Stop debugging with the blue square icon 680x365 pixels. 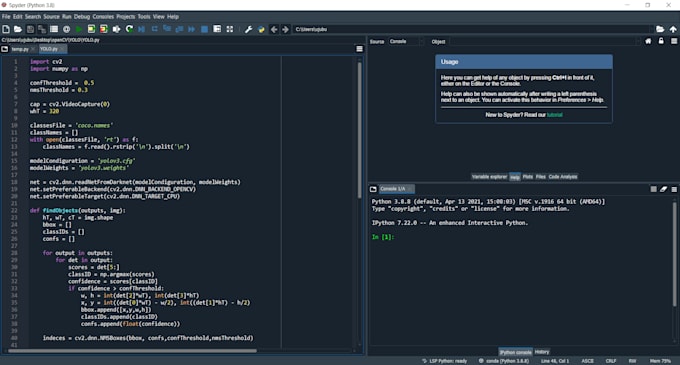204,29
